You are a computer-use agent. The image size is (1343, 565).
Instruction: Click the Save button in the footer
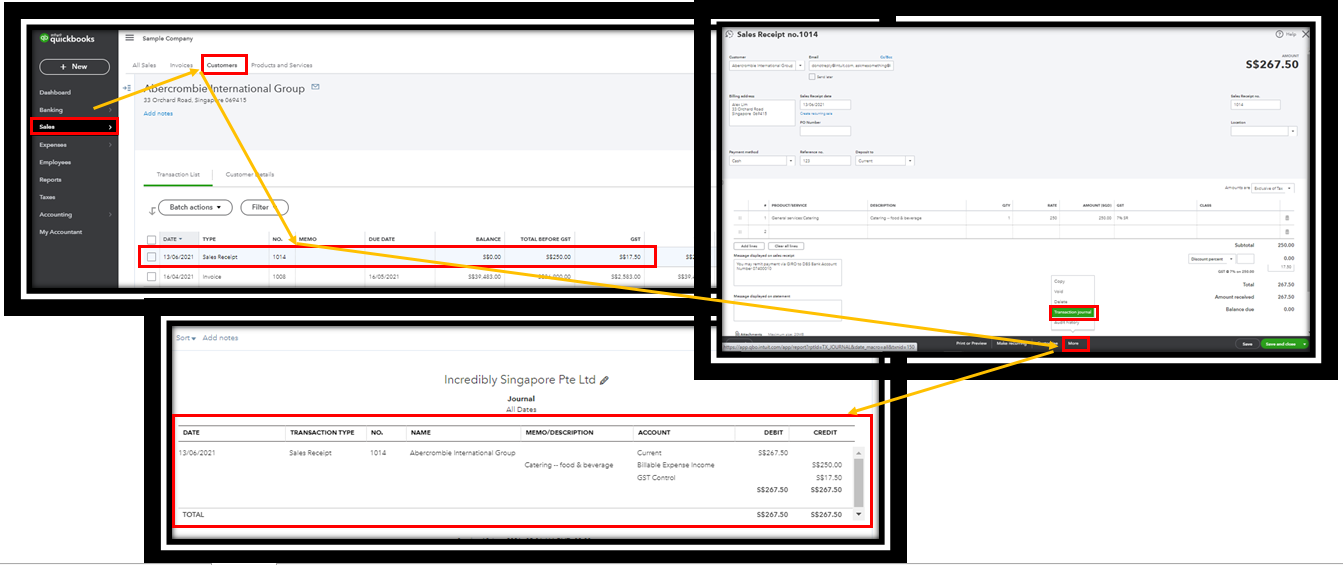point(1247,343)
